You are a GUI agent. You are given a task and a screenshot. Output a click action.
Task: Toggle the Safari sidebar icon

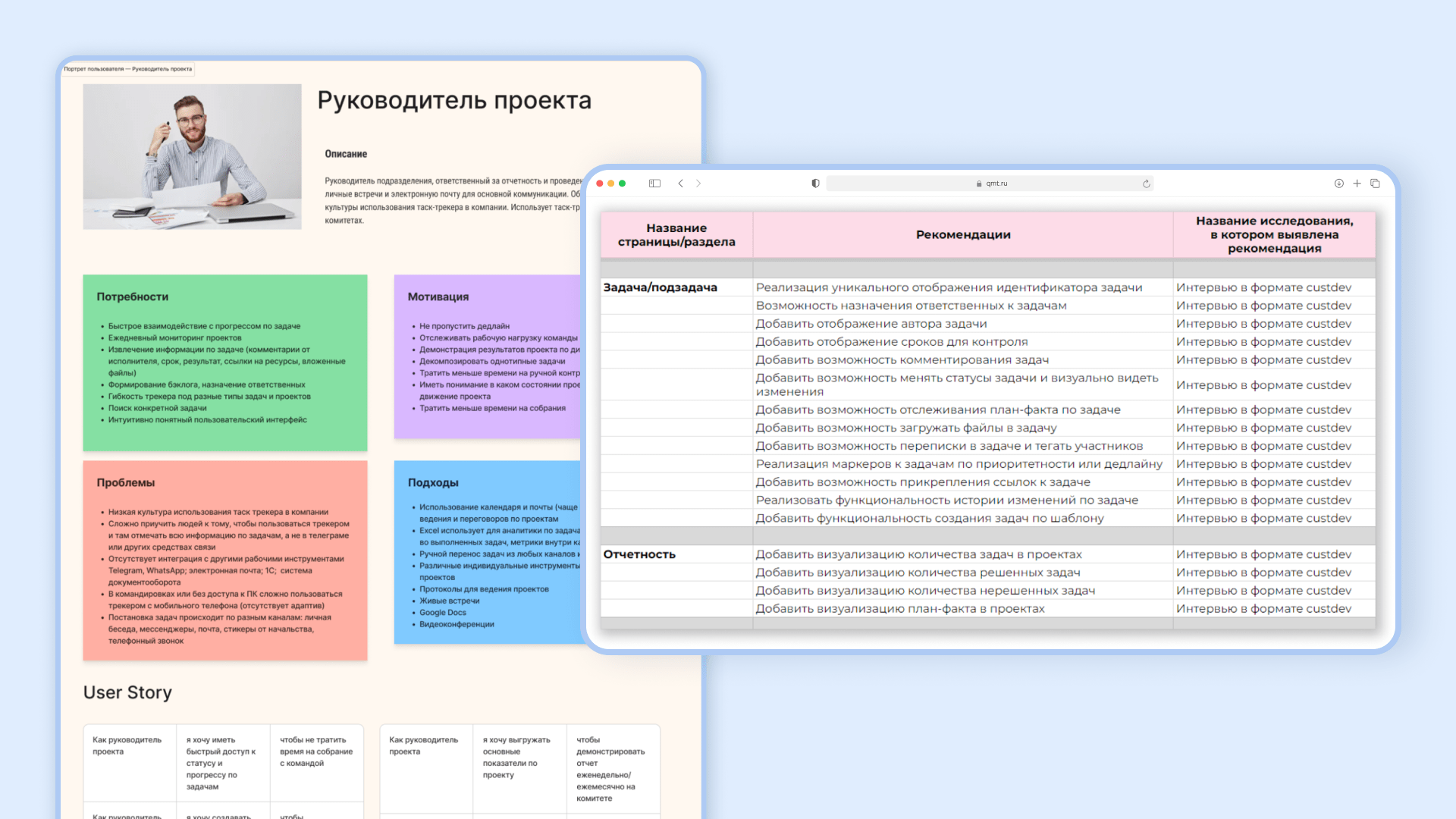coord(654,184)
